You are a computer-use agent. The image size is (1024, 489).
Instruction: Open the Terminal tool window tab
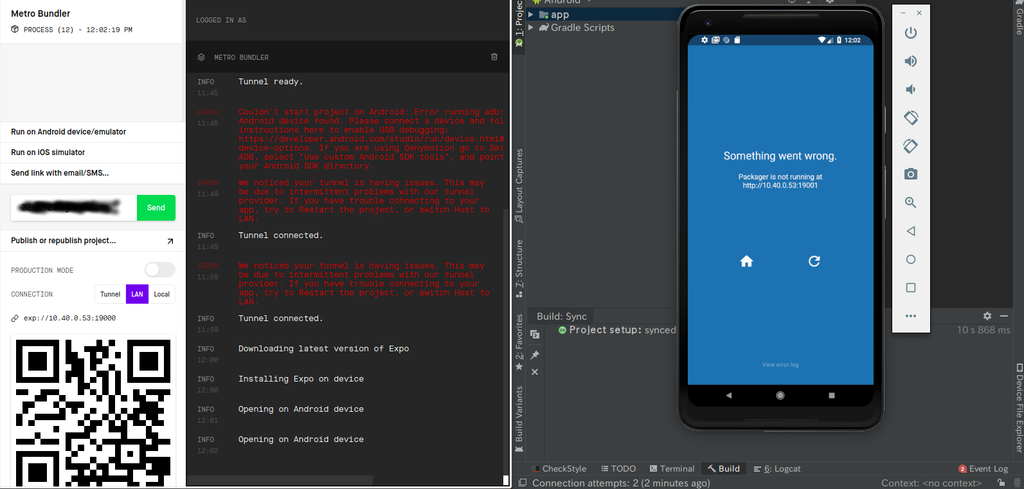(x=672, y=468)
